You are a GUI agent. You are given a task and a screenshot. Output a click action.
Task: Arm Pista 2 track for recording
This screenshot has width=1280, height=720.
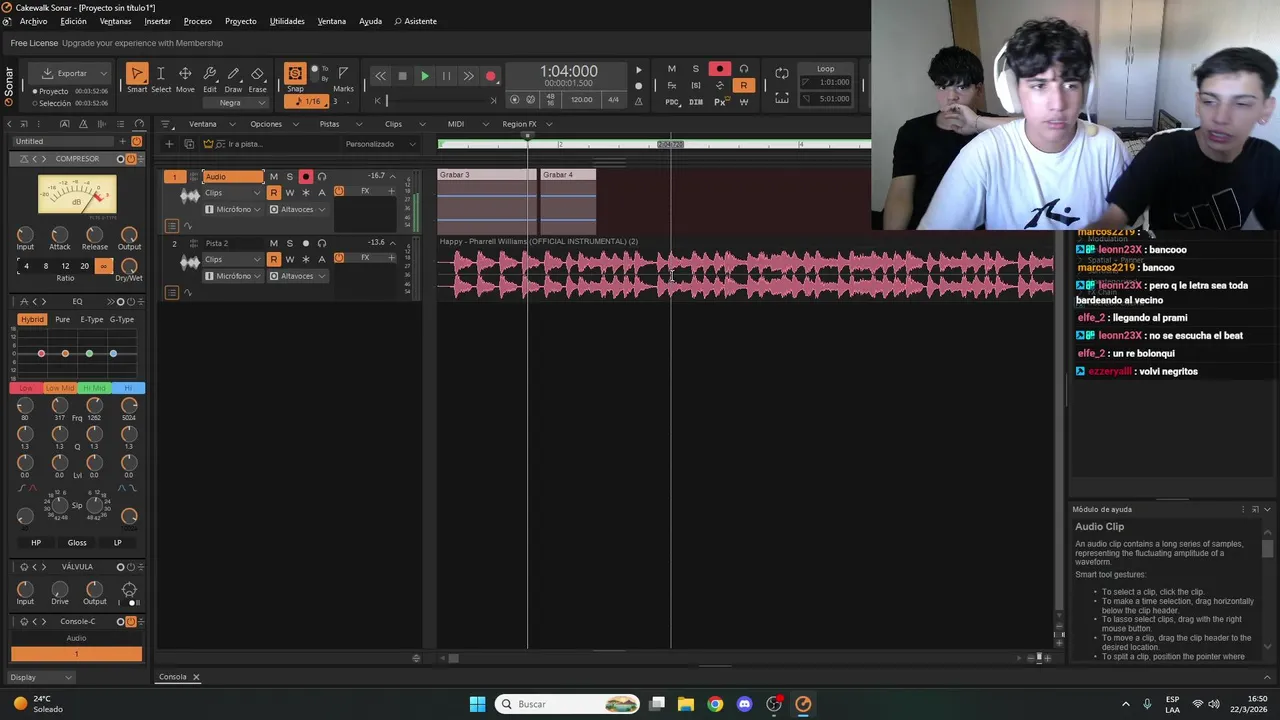tap(305, 243)
